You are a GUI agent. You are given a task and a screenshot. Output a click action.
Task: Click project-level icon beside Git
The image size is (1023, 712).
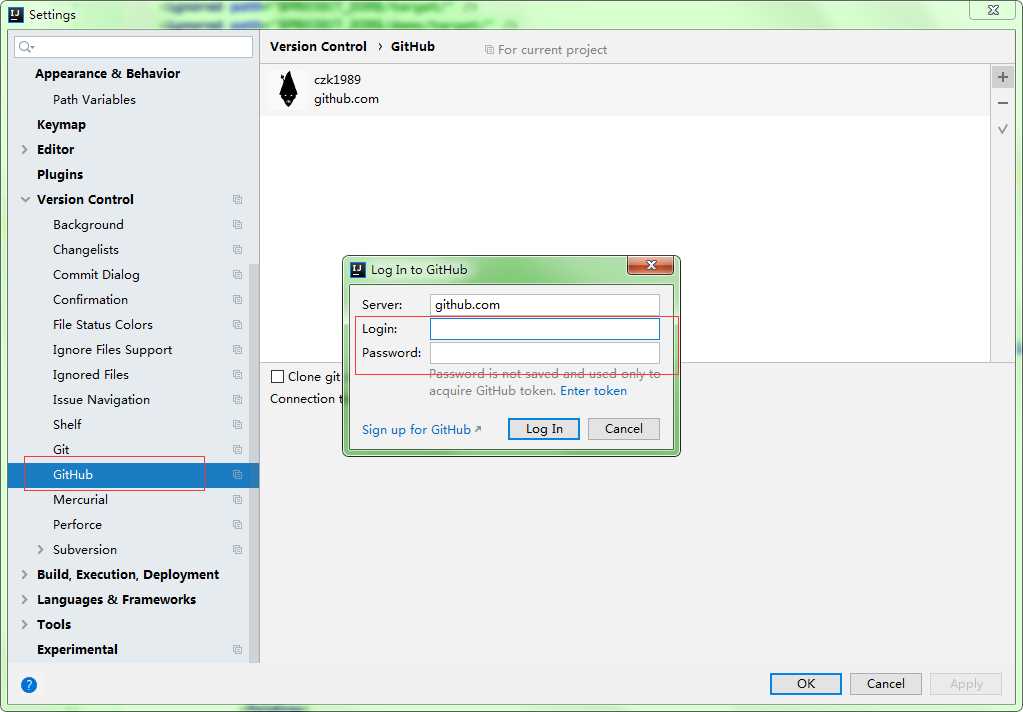tap(237, 450)
